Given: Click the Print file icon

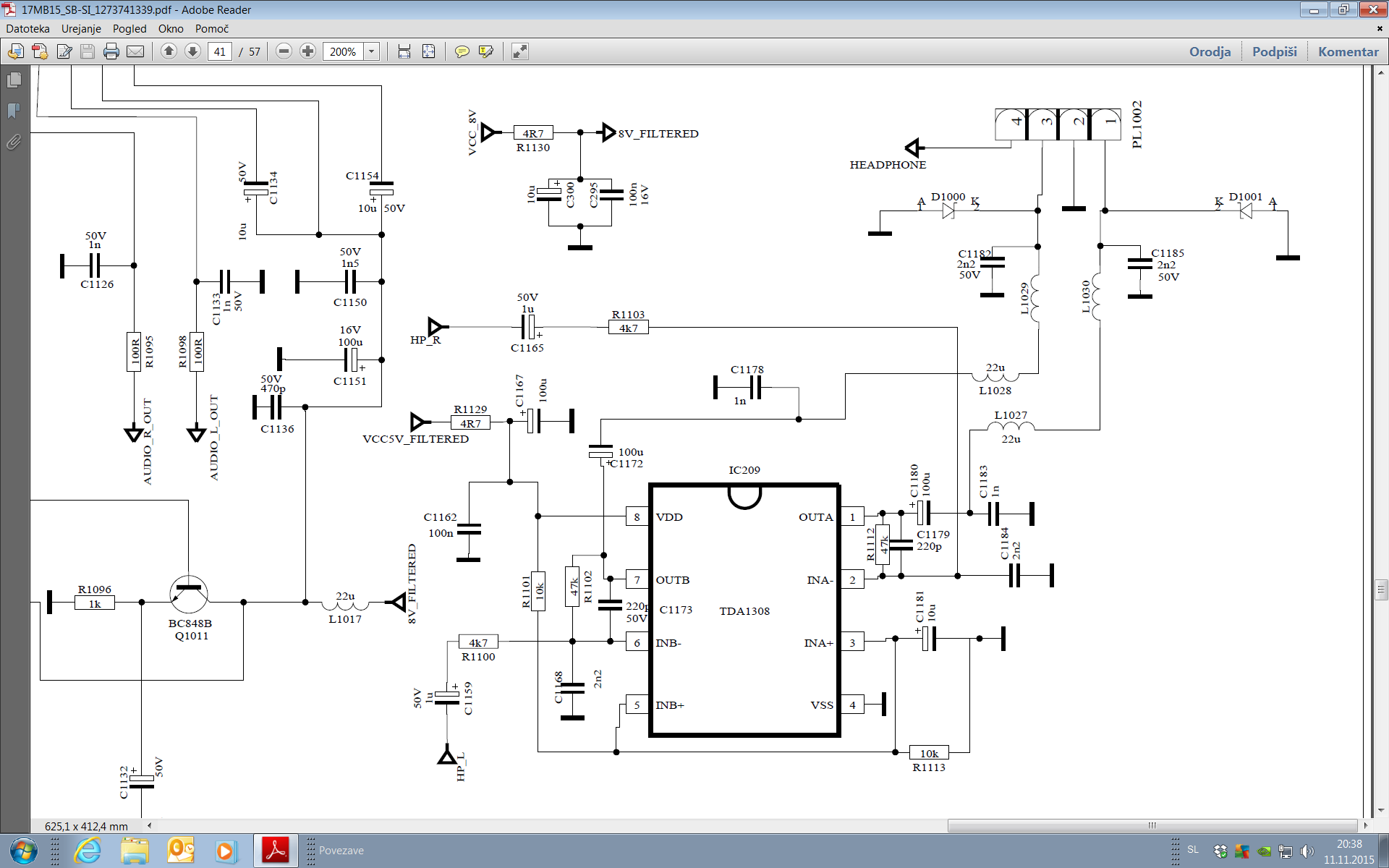Looking at the screenshot, I should click(x=111, y=51).
